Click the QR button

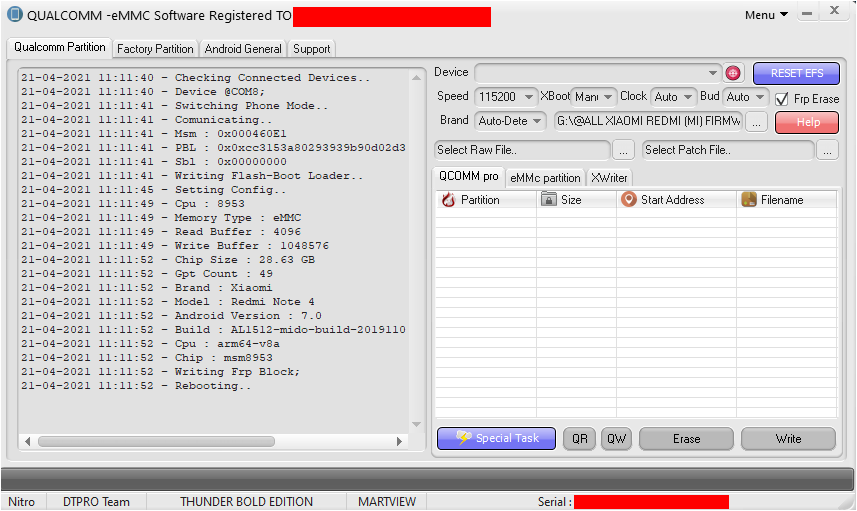click(x=579, y=438)
